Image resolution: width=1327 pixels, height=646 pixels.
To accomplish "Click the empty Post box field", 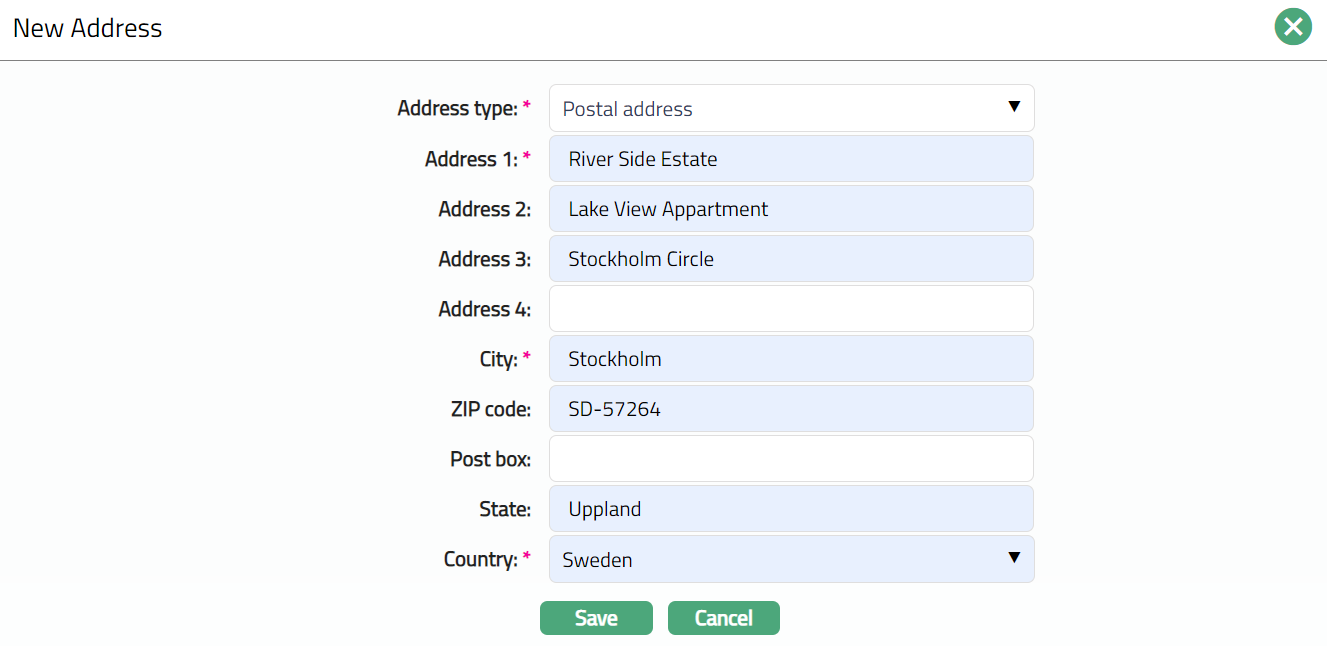I will [x=791, y=459].
